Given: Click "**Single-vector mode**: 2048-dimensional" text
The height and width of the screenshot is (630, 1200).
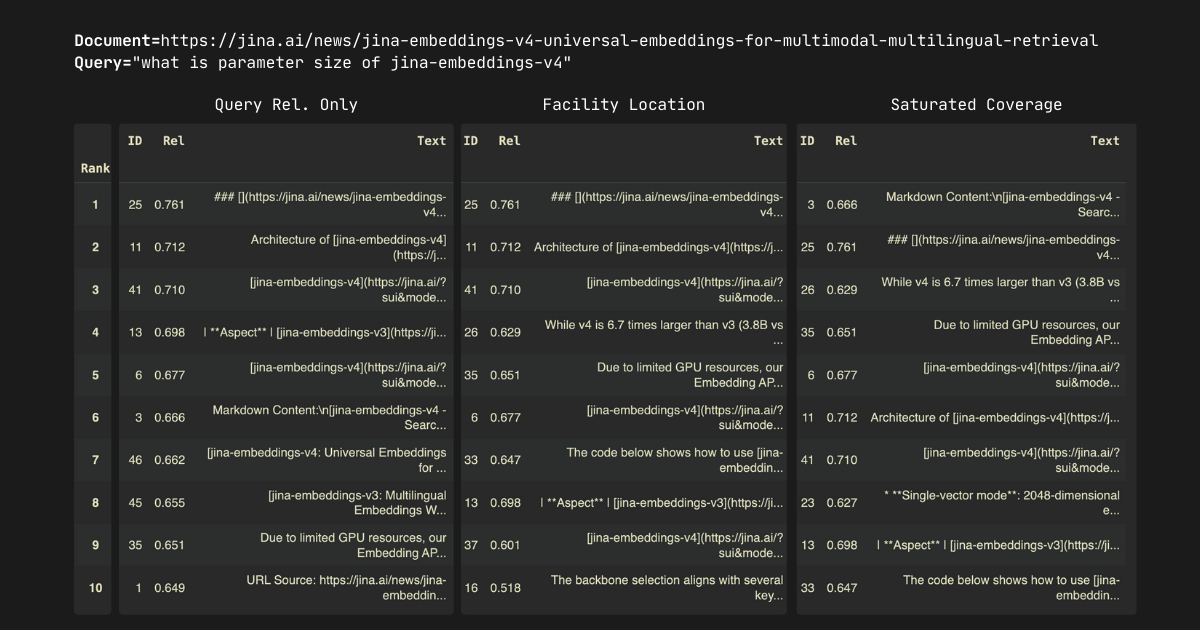Looking at the screenshot, I should click(x=1002, y=503).
